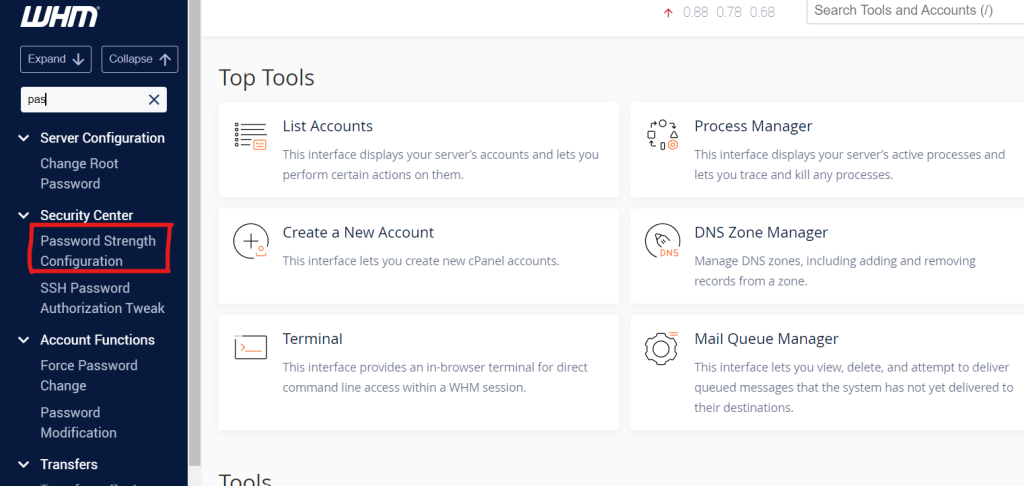
Task: Collapse the Transfers section
Action: [24, 464]
